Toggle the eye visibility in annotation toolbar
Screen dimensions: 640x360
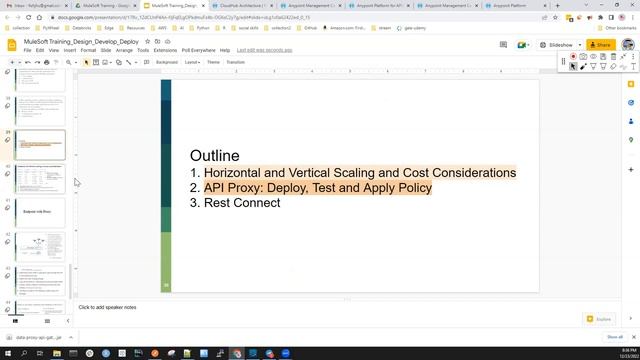[593, 57]
